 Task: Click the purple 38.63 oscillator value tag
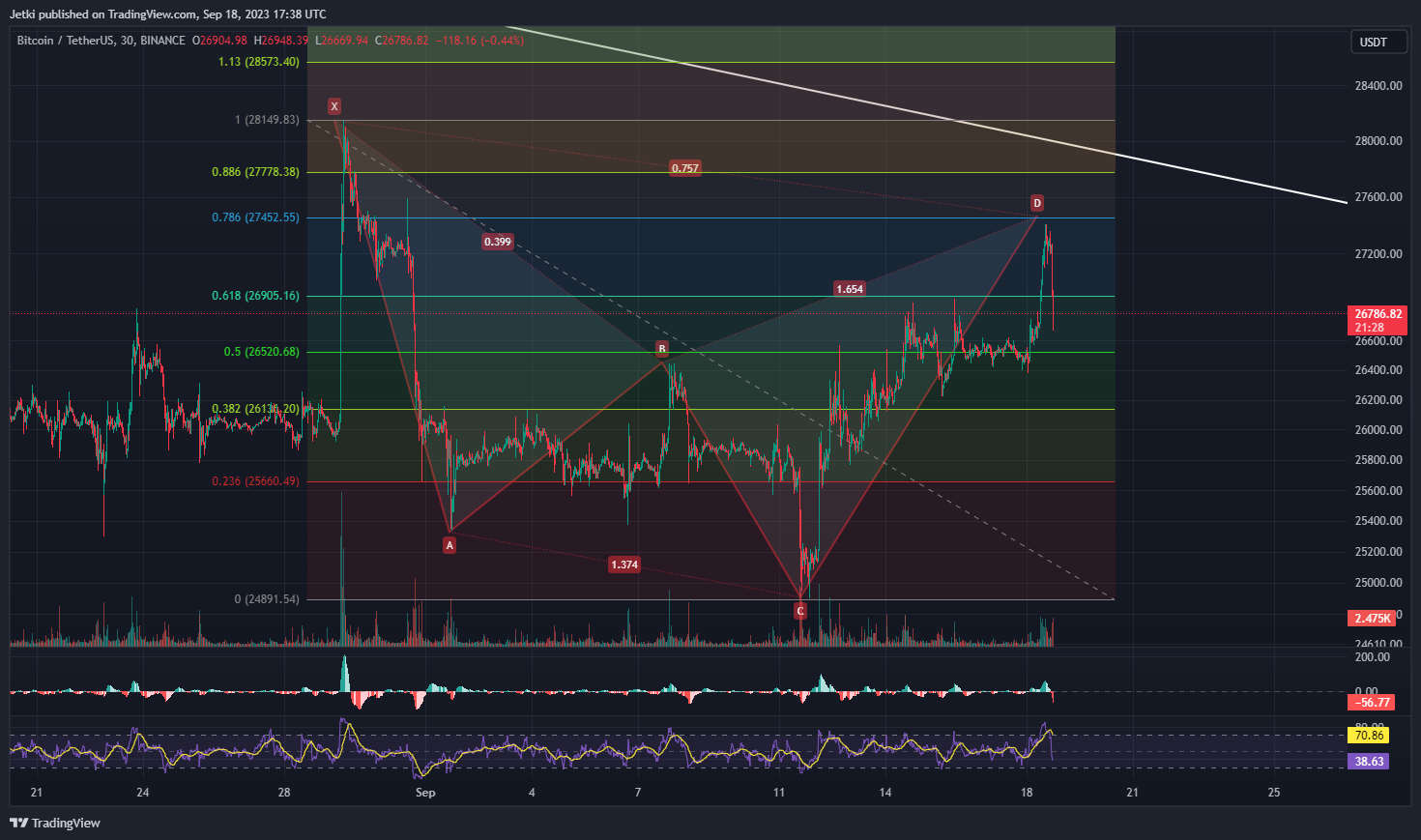click(1369, 762)
